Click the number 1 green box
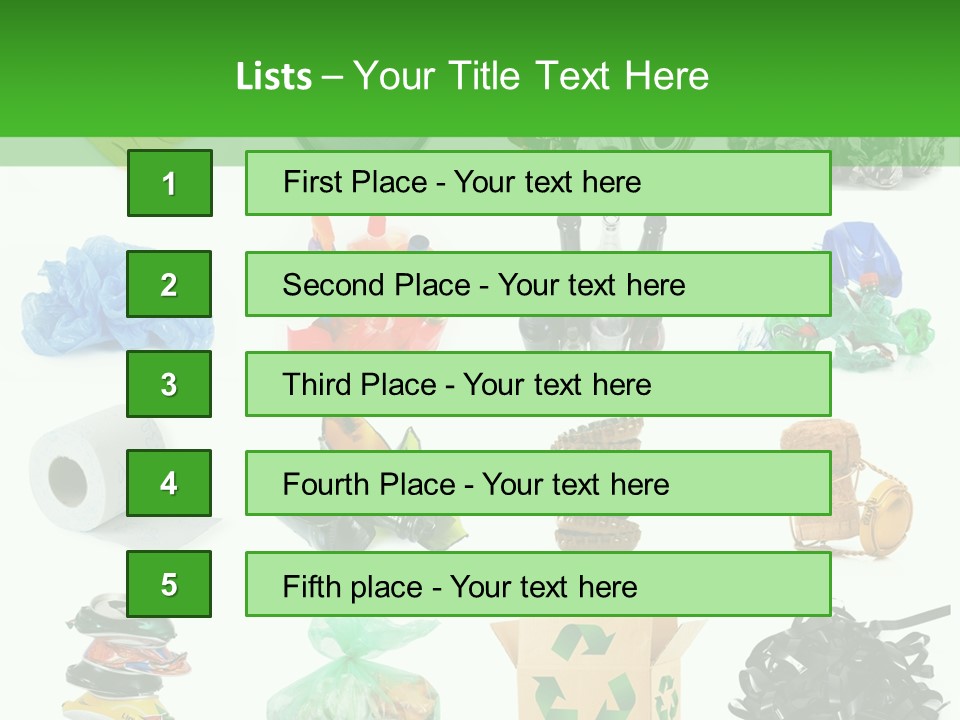 (x=170, y=183)
